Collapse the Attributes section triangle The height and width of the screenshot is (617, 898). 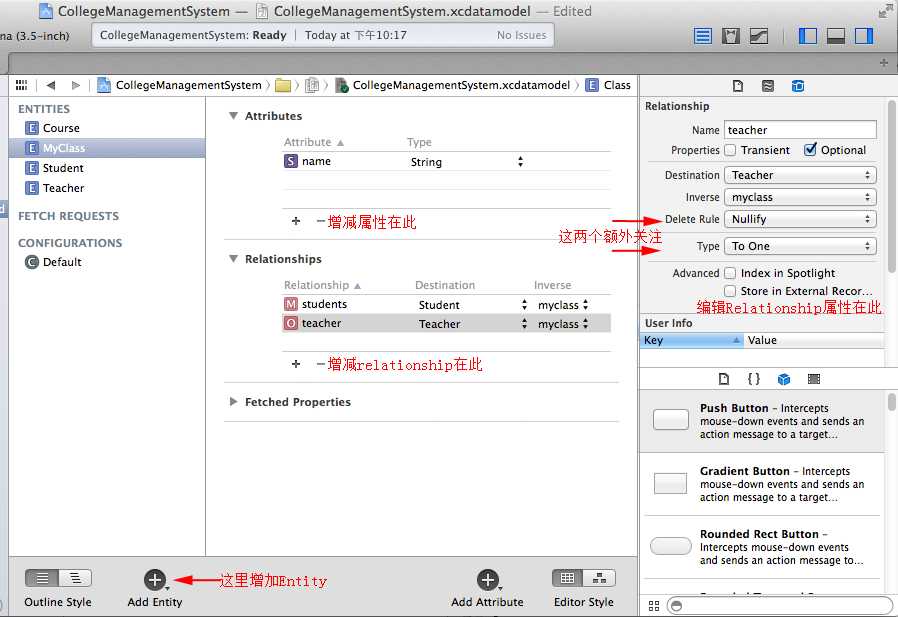(233, 116)
